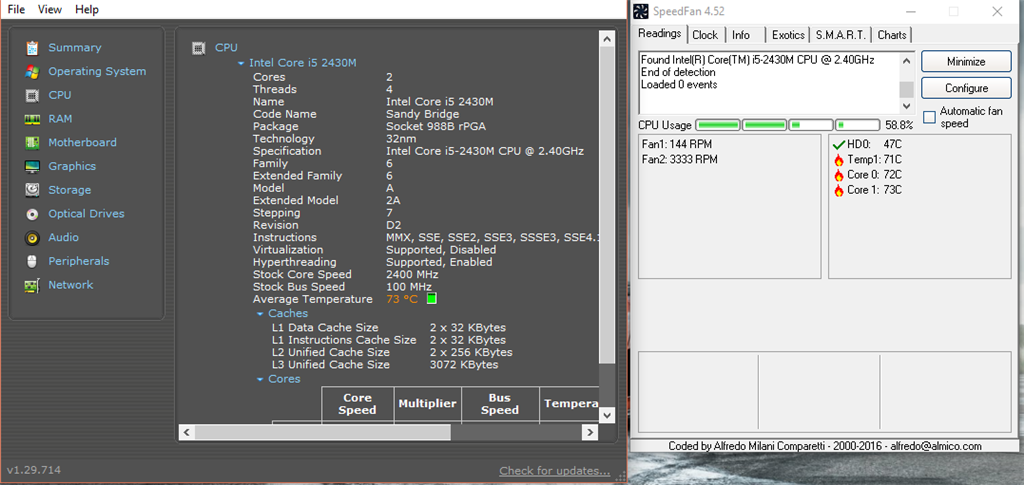Collapse the Intel Core i5 2430M tree node
This screenshot has width=1024, height=485.
coord(241,63)
